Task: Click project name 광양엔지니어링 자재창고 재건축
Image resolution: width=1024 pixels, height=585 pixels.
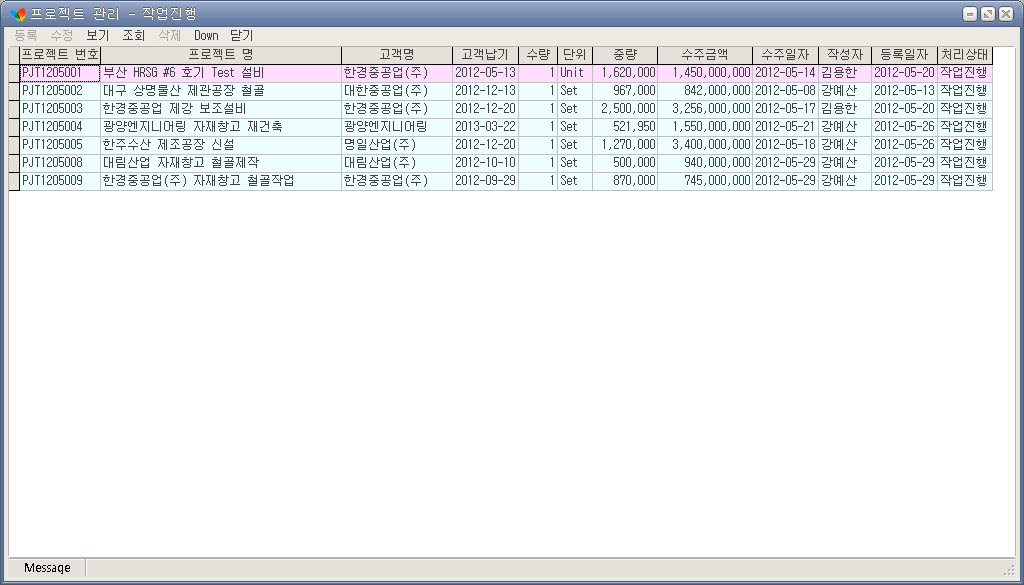Action: pos(221,127)
